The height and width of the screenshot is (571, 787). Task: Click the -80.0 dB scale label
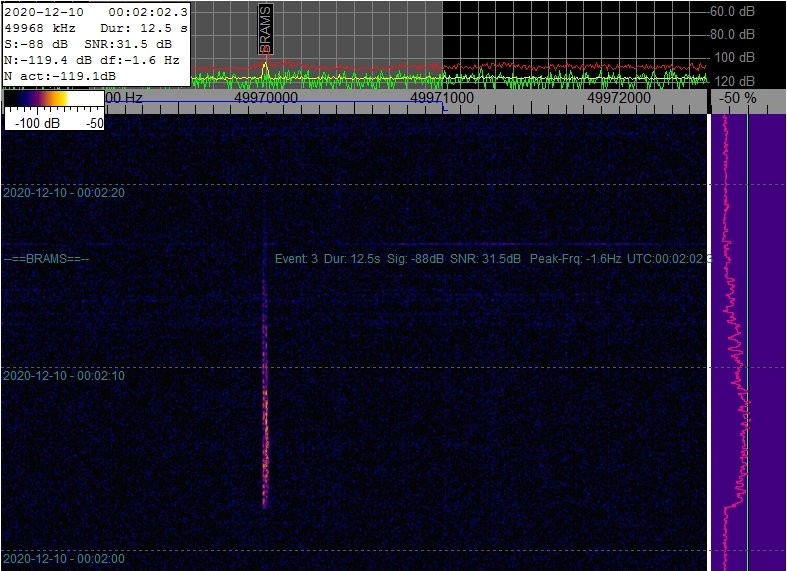732,34
